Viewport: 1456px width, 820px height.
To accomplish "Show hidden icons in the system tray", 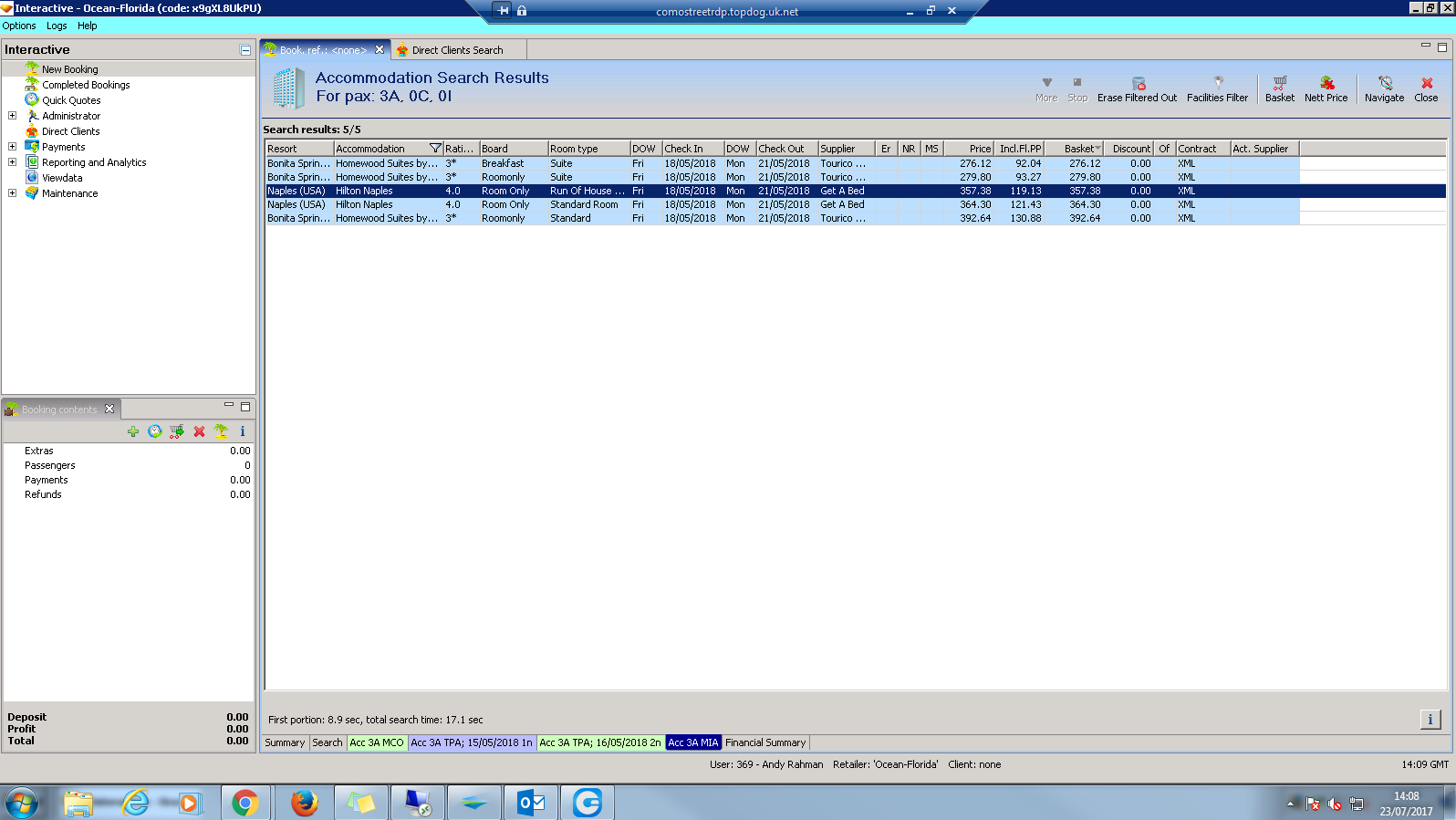I will (x=1291, y=804).
